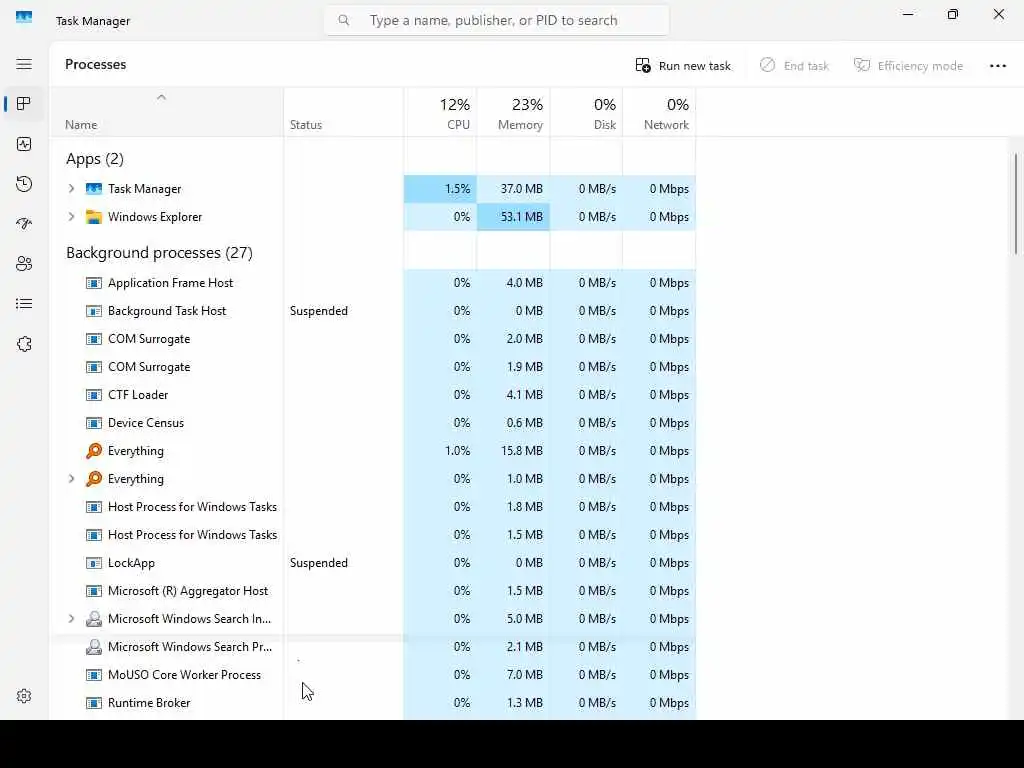Click the MoUSO Core Worker Process icon

point(94,675)
